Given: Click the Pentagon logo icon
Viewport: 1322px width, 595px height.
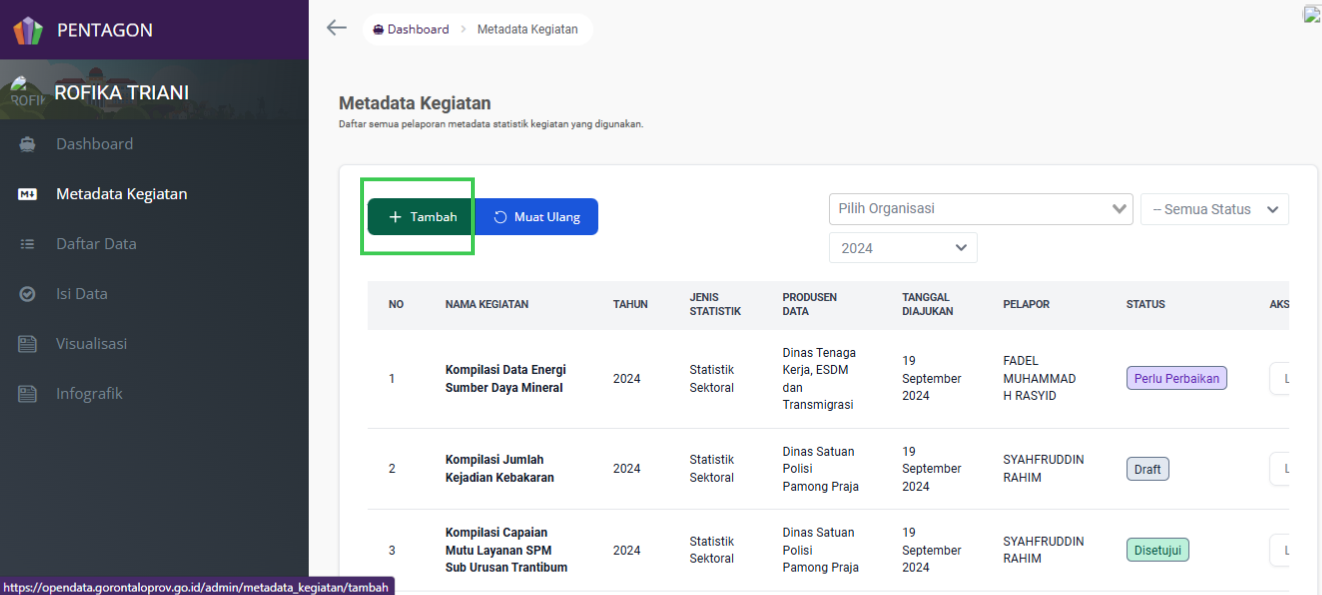Looking at the screenshot, I should pyautogui.click(x=28, y=30).
